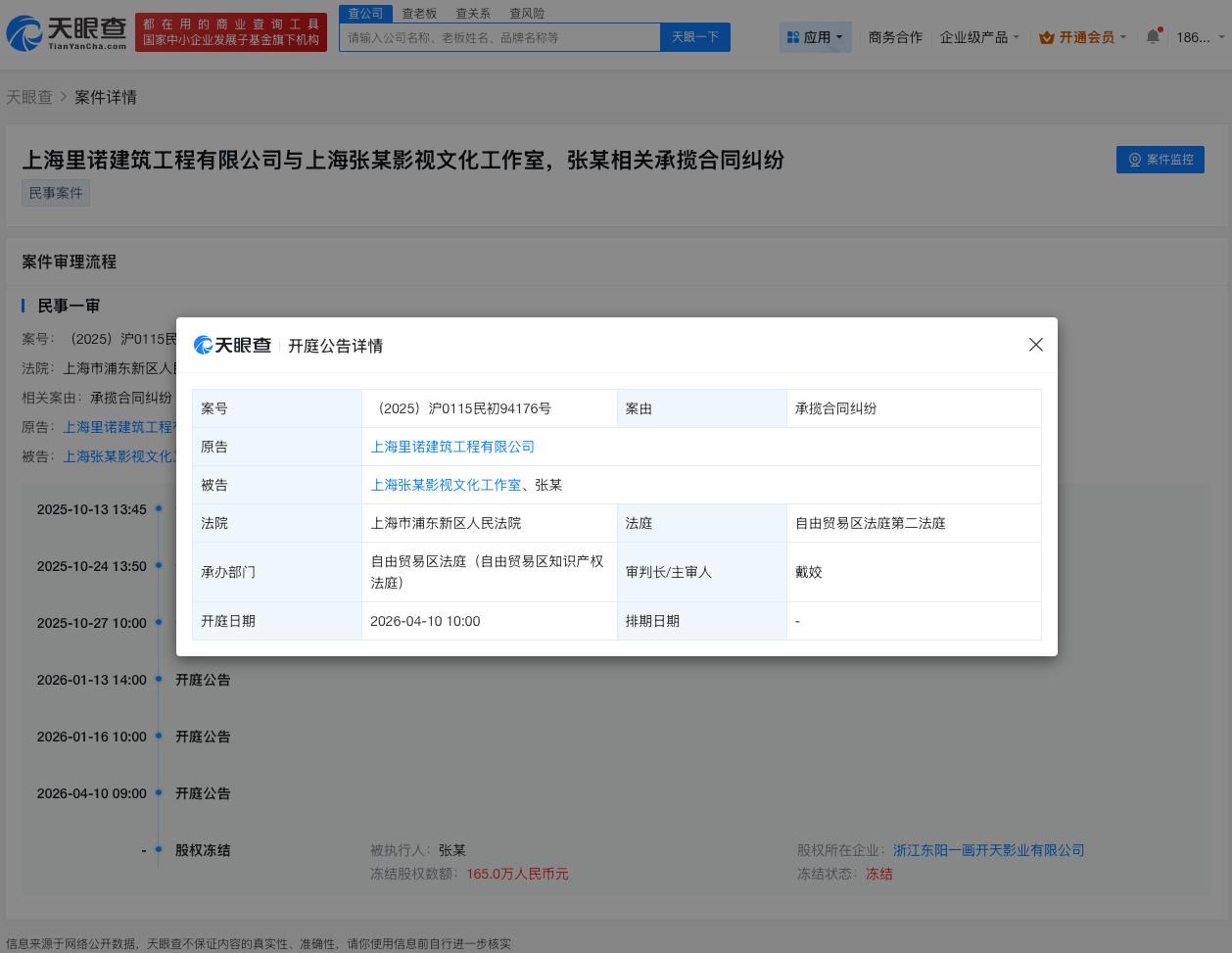Screen dimensions: 1232x953
Task: Click the grid icon beside 应用
Action: (x=793, y=36)
